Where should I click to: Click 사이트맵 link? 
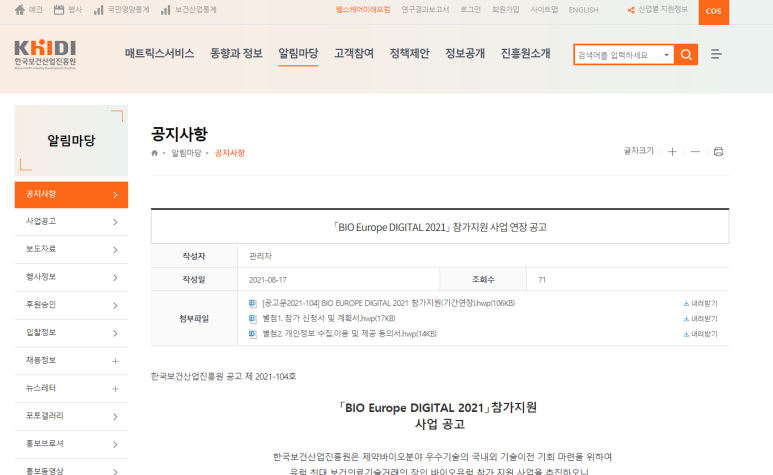(x=544, y=10)
